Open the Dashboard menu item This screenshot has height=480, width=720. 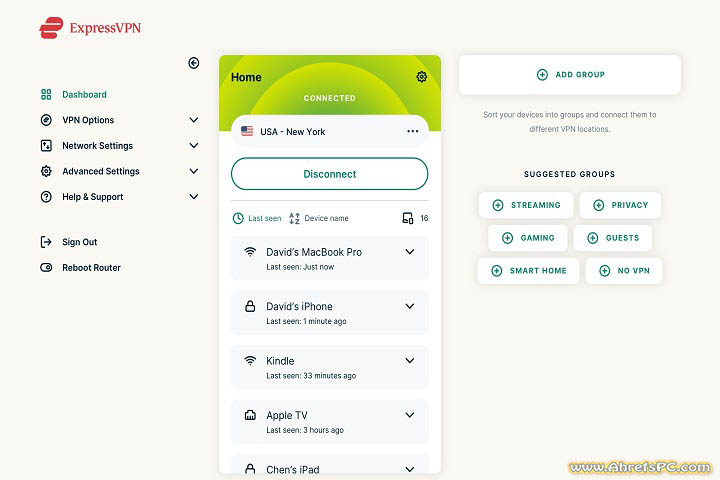[84, 95]
